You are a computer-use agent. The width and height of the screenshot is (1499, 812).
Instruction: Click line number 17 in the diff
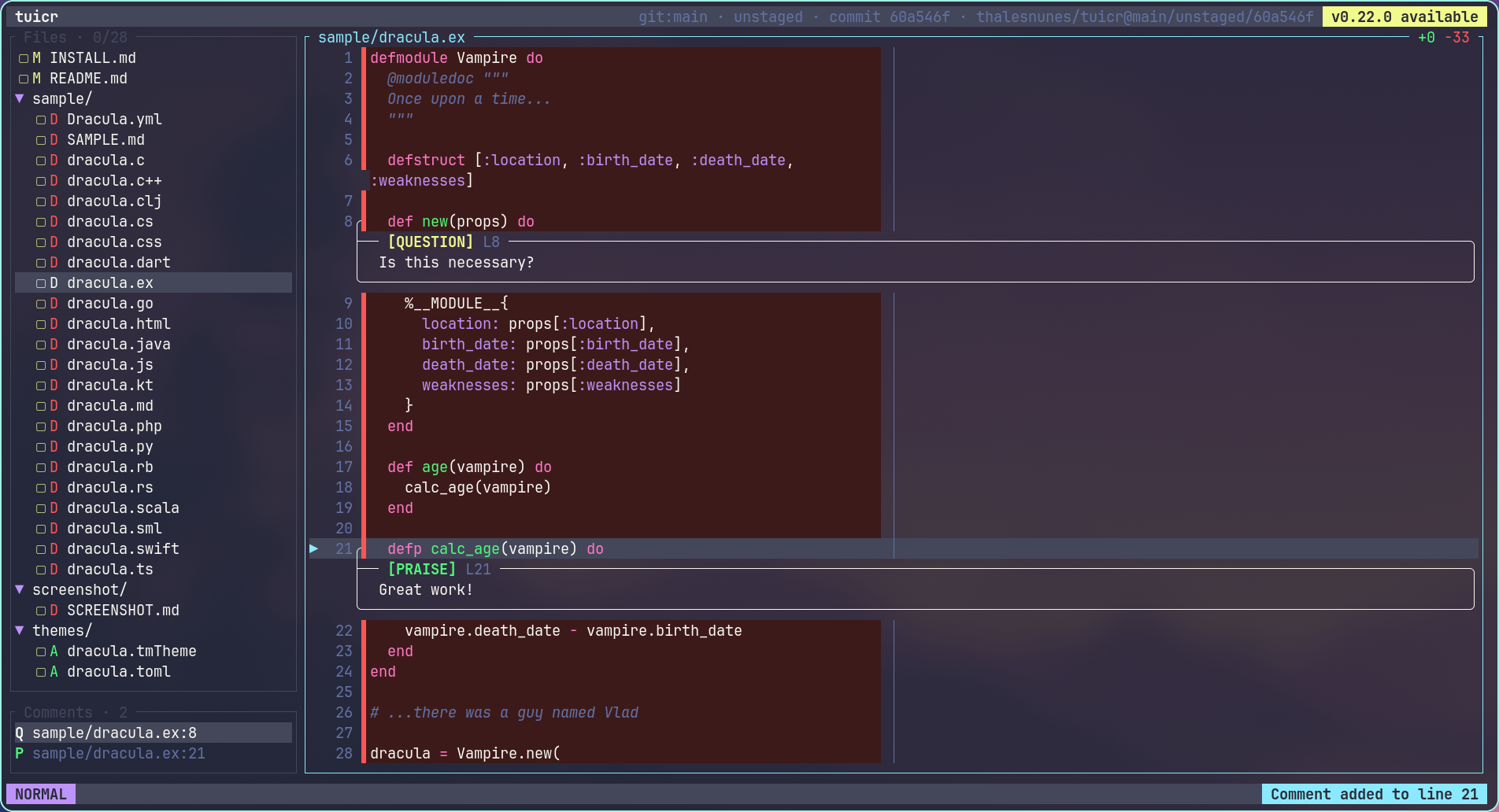pos(344,467)
